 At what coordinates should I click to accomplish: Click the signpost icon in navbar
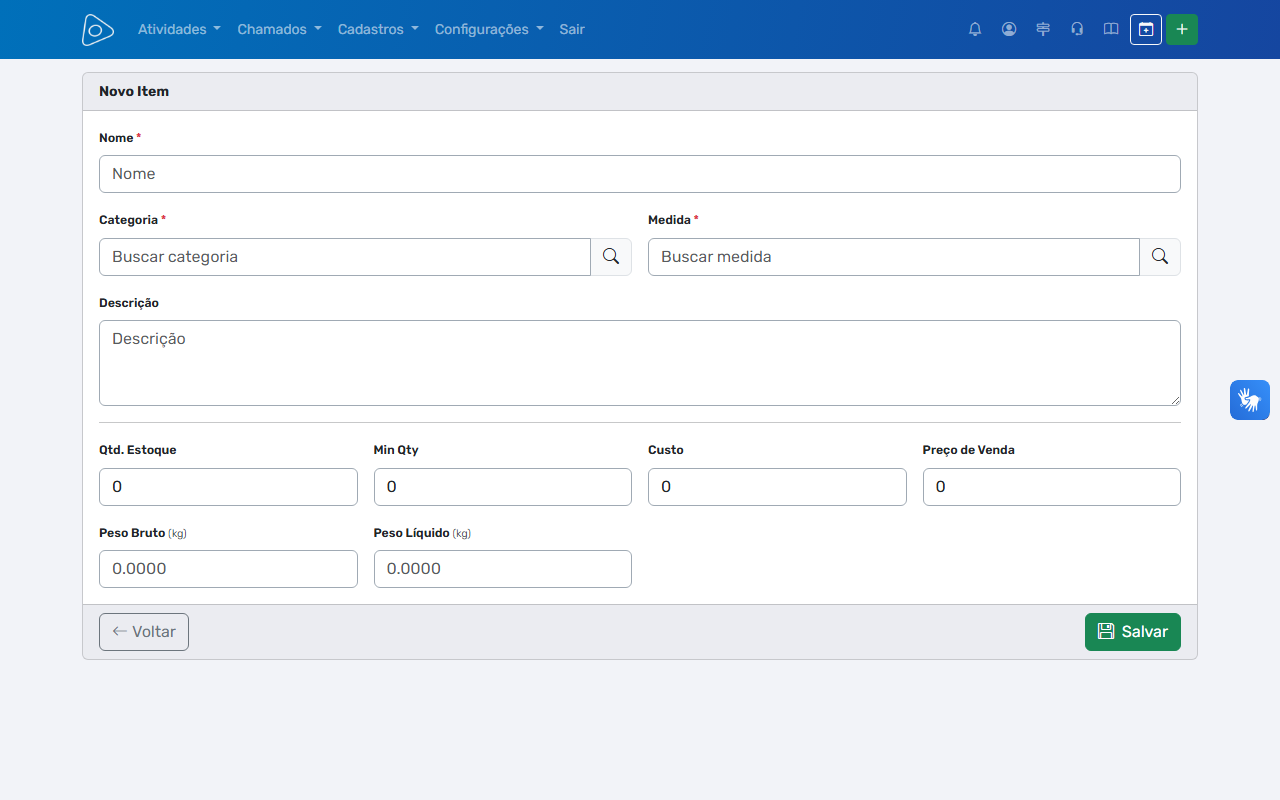[x=1043, y=29]
